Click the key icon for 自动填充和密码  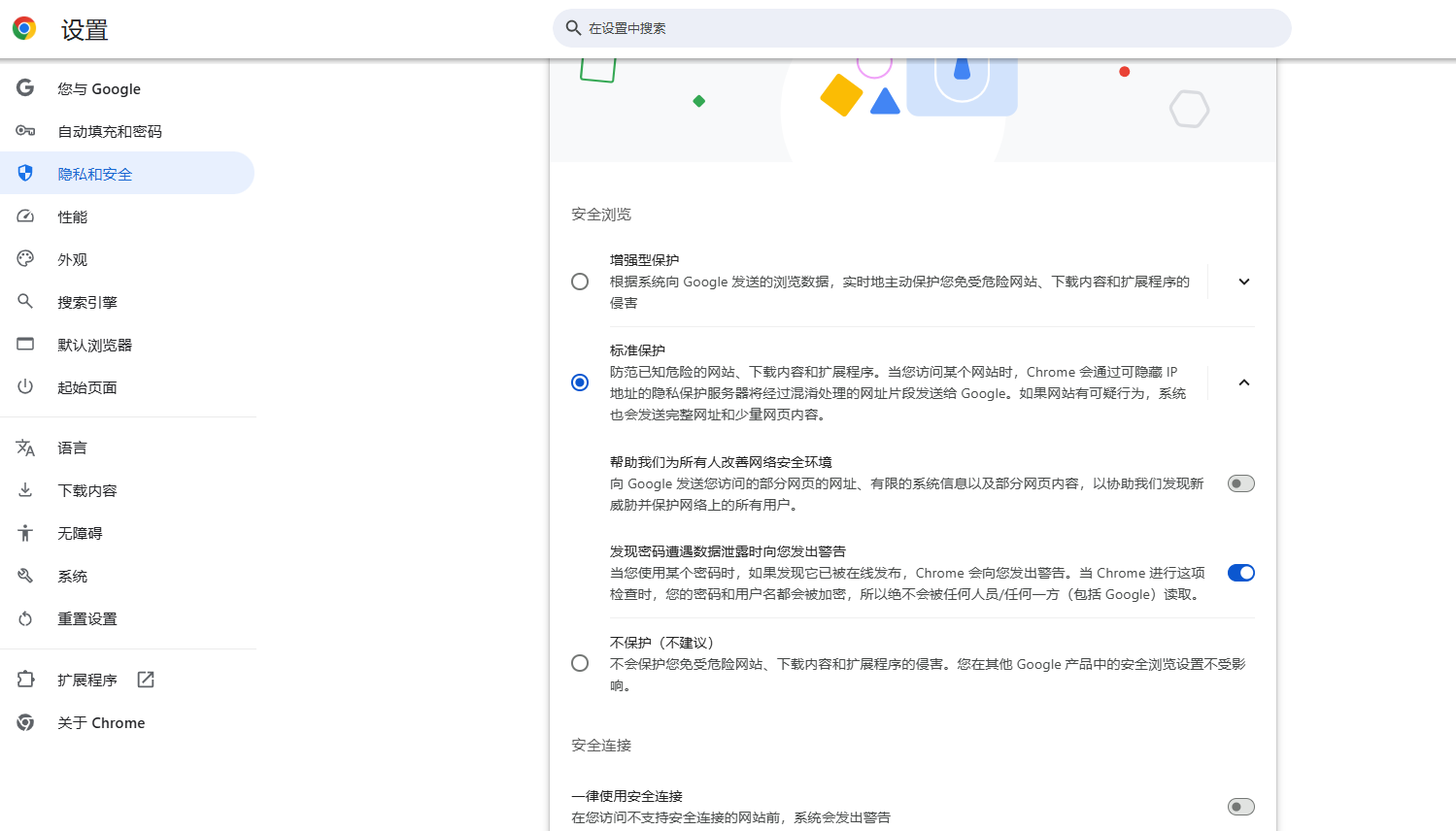coord(25,130)
